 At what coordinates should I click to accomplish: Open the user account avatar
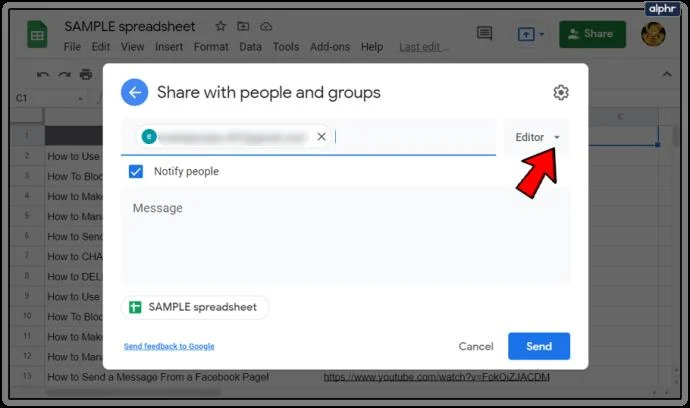(653, 34)
